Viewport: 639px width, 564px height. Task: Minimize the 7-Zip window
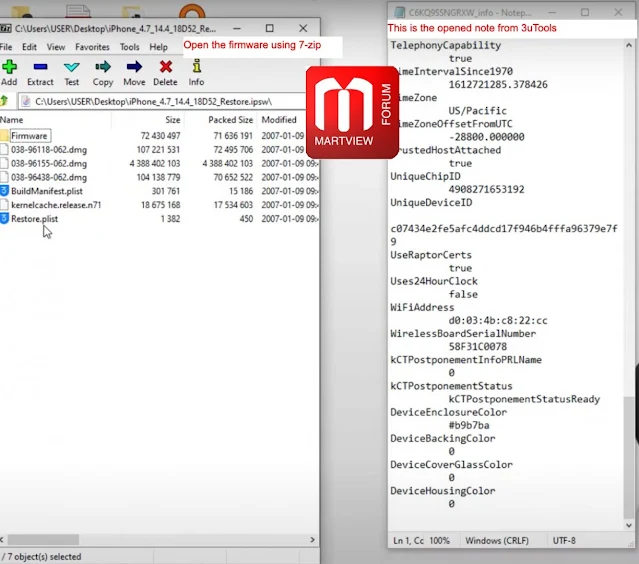pos(237,28)
